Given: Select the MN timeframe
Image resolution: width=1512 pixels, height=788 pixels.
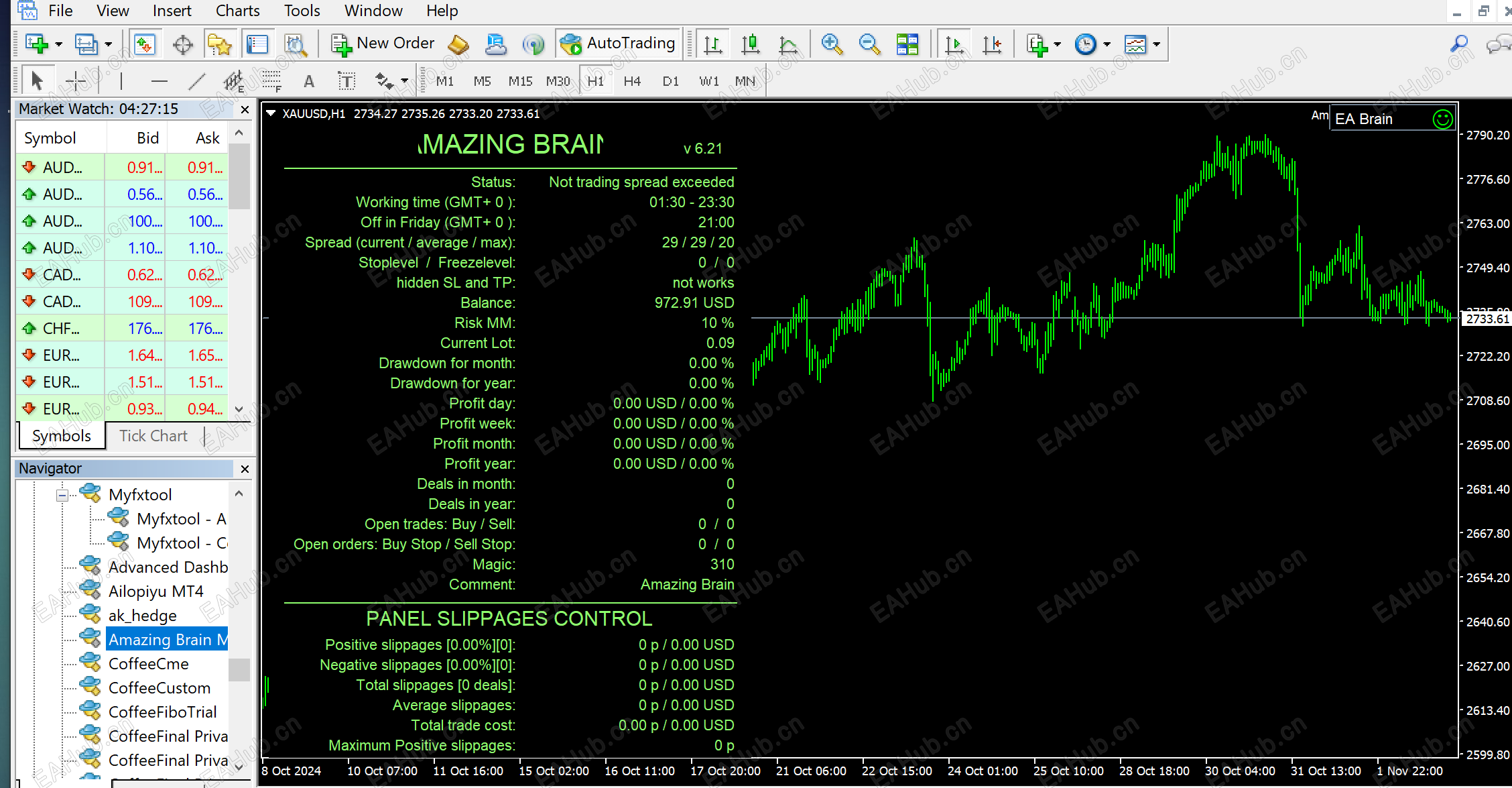Looking at the screenshot, I should click(745, 81).
